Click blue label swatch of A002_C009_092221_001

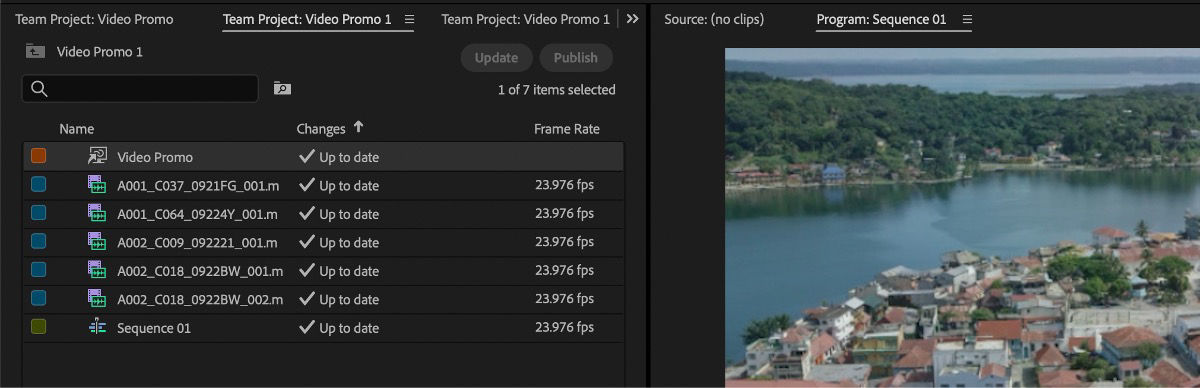[39, 242]
